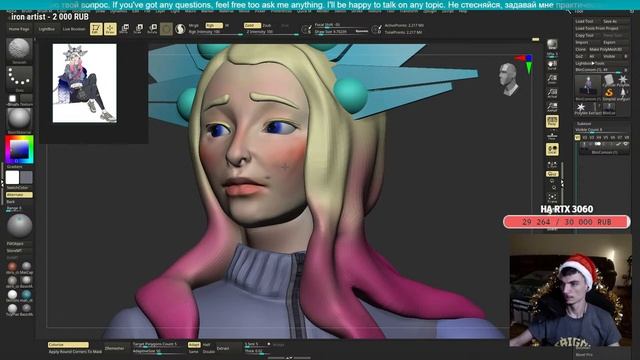Select visibility set V1
Image resolution: width=640 pixels, height=360 pixels.
click(578, 138)
